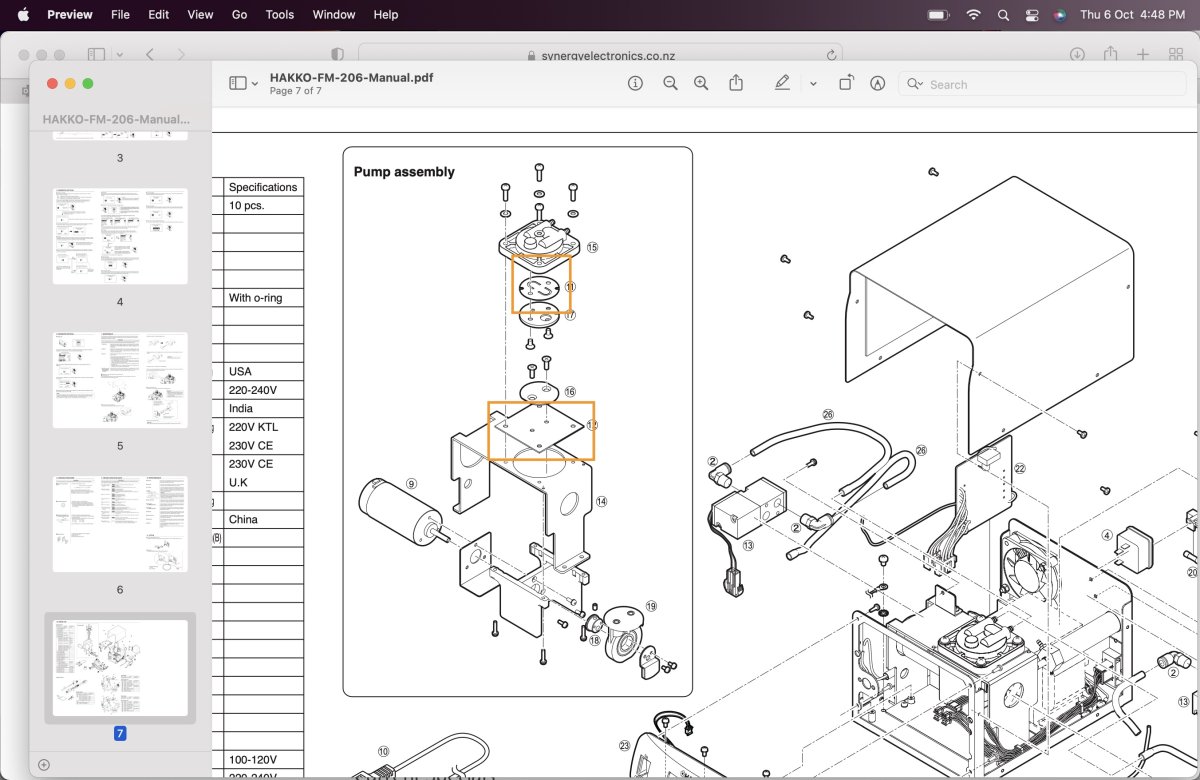The image size is (1200, 780).
Task: Zoom out of the PDF page
Action: tap(670, 84)
